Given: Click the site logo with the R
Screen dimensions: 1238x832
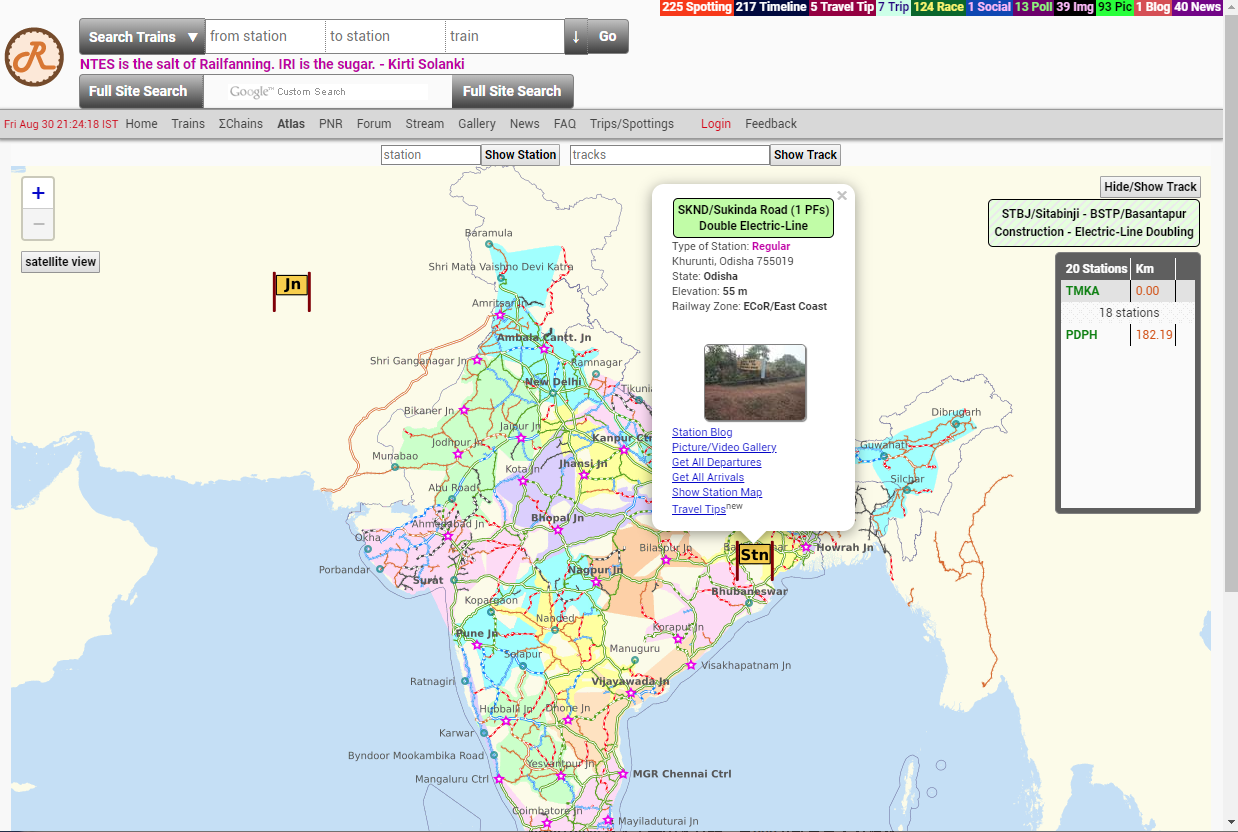Looking at the screenshot, I should point(34,57).
